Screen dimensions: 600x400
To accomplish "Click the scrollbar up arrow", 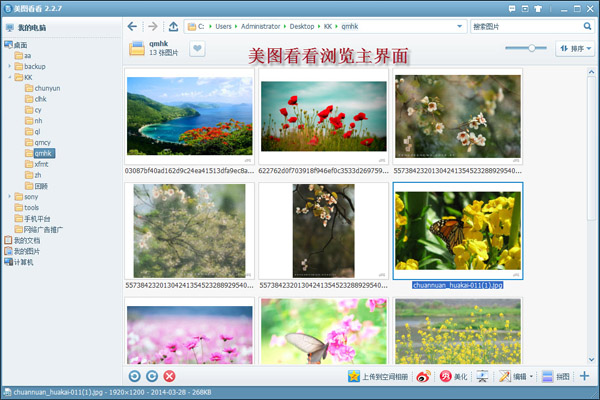I will 591,72.
